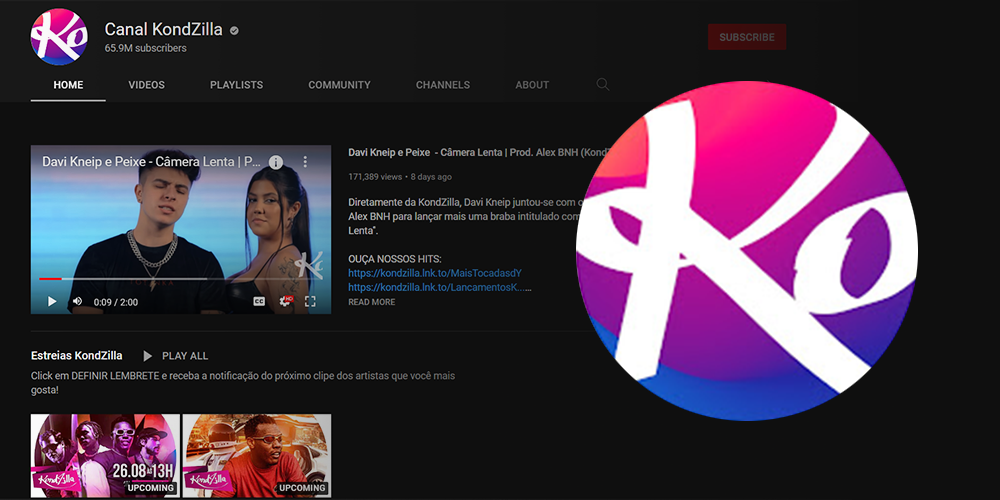Click the 65.9M subscribers text

[145, 48]
